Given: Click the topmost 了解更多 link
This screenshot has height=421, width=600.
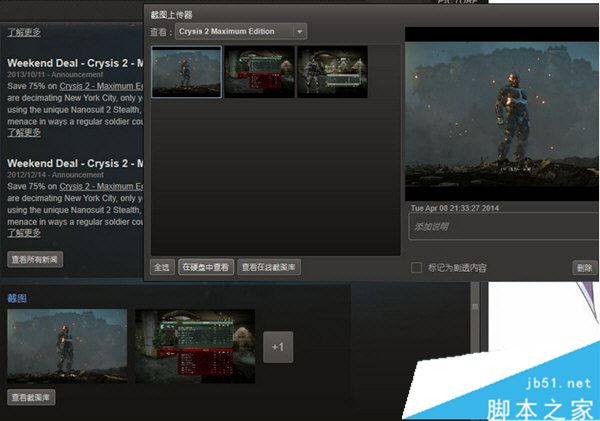Looking at the screenshot, I should coord(24,32).
